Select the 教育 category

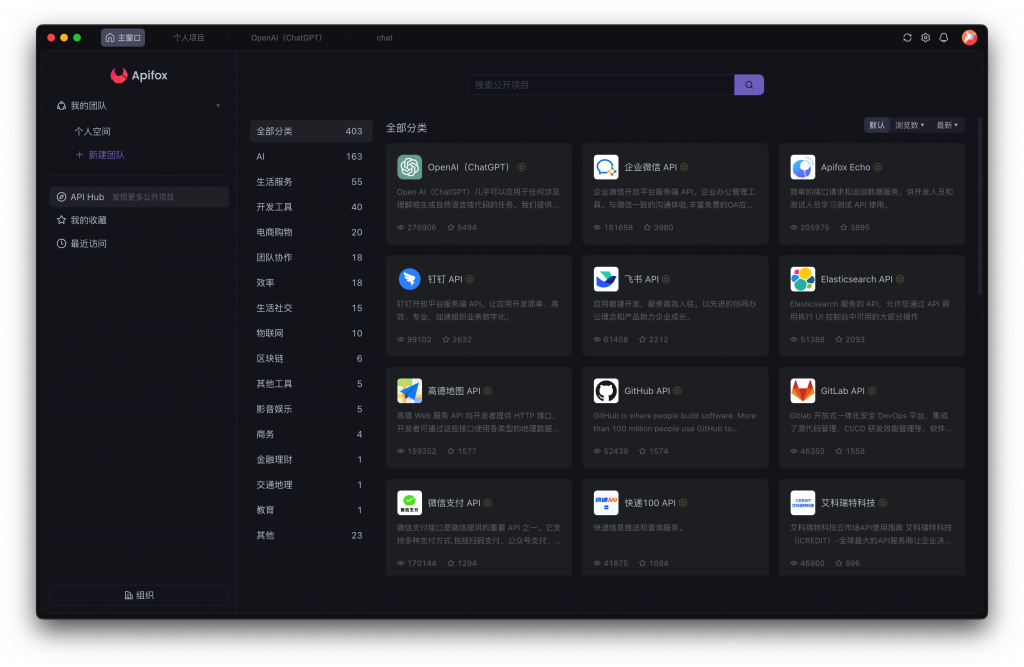pyautogui.click(x=311, y=510)
